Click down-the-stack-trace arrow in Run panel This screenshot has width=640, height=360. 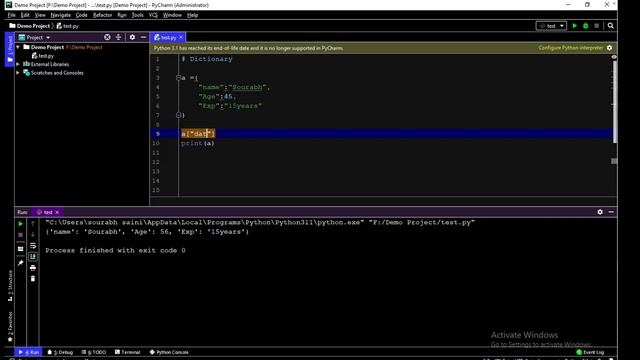[33, 235]
